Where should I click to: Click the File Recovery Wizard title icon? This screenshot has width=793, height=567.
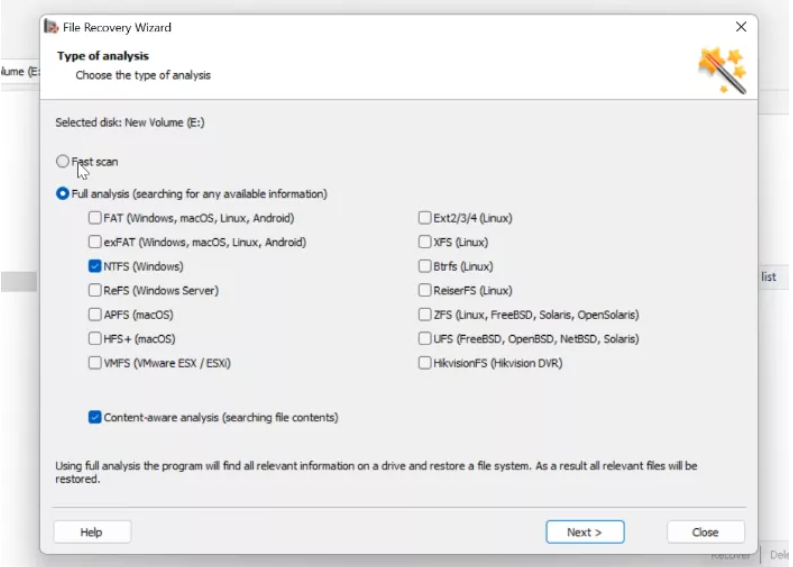[51, 27]
